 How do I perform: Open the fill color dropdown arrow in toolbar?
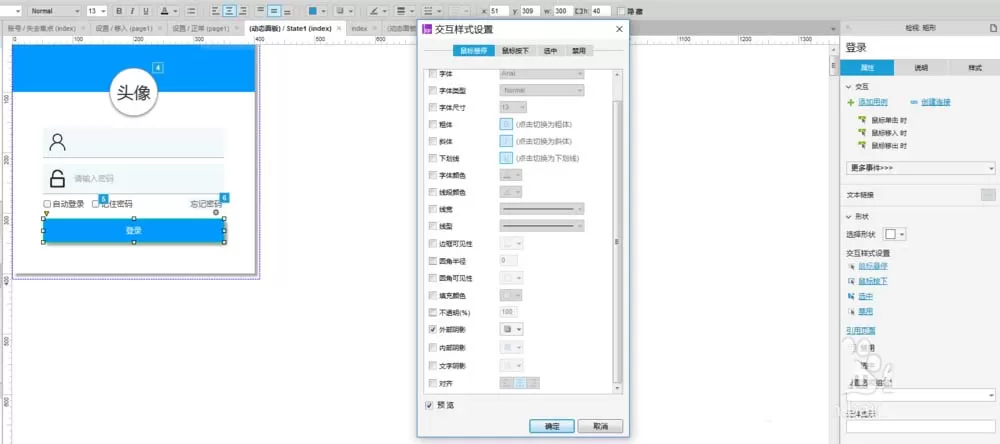coord(324,11)
